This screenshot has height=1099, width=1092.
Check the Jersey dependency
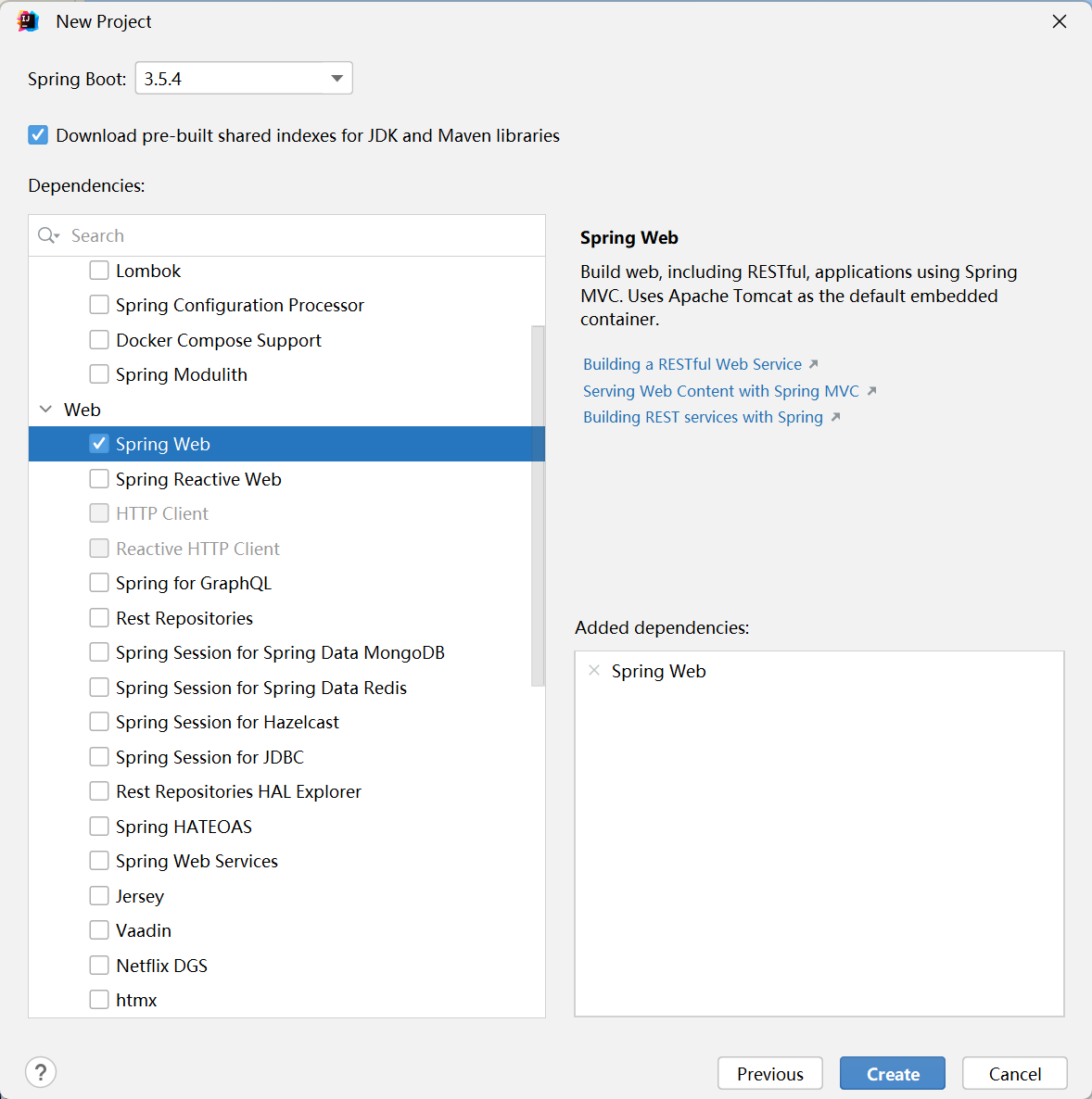tap(99, 896)
